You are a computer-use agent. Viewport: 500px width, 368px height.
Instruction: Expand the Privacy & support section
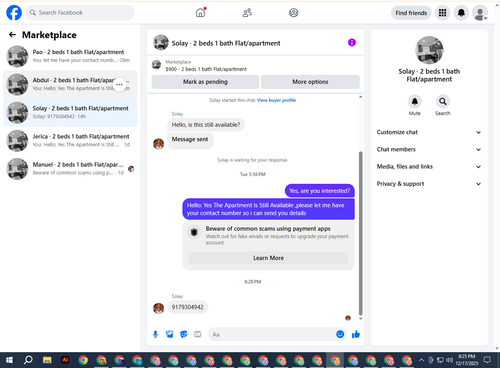tap(429, 184)
